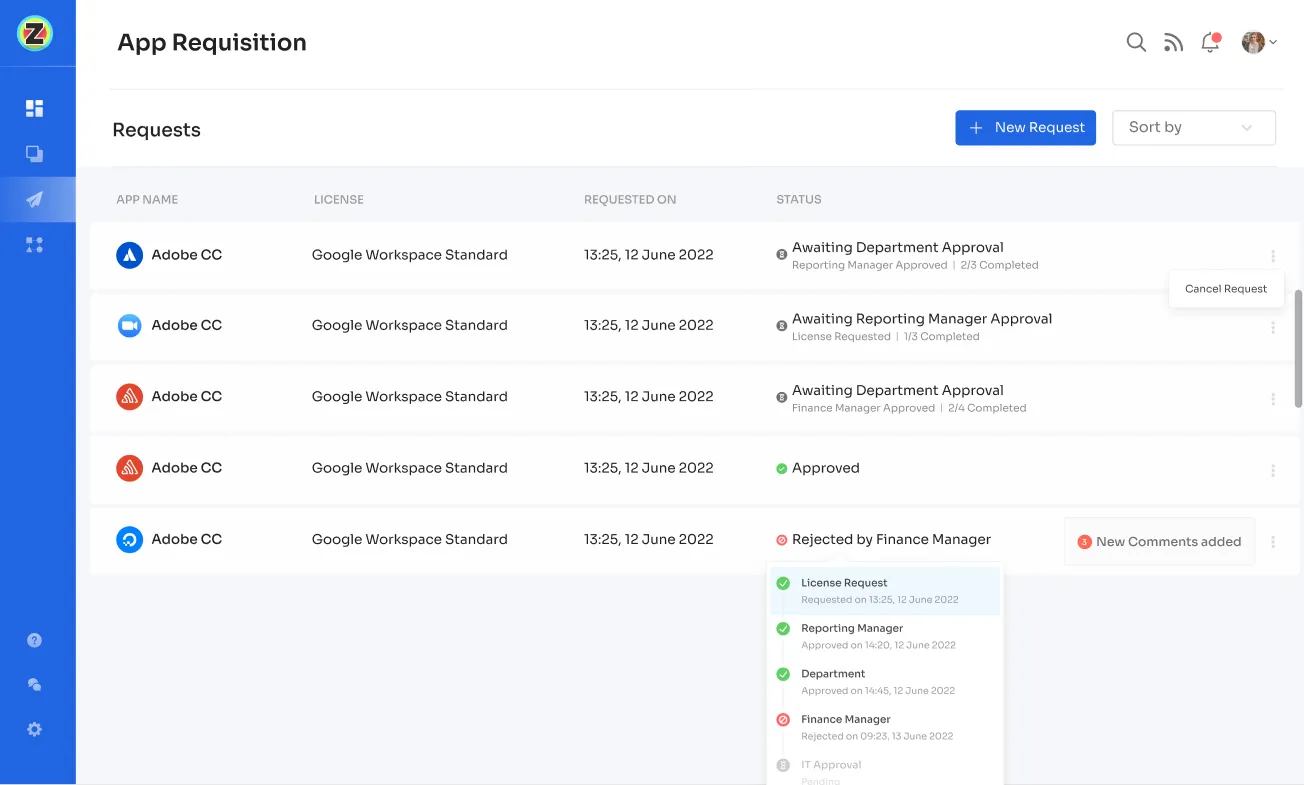
Task: Click the search magnifier icon
Action: click(x=1136, y=42)
